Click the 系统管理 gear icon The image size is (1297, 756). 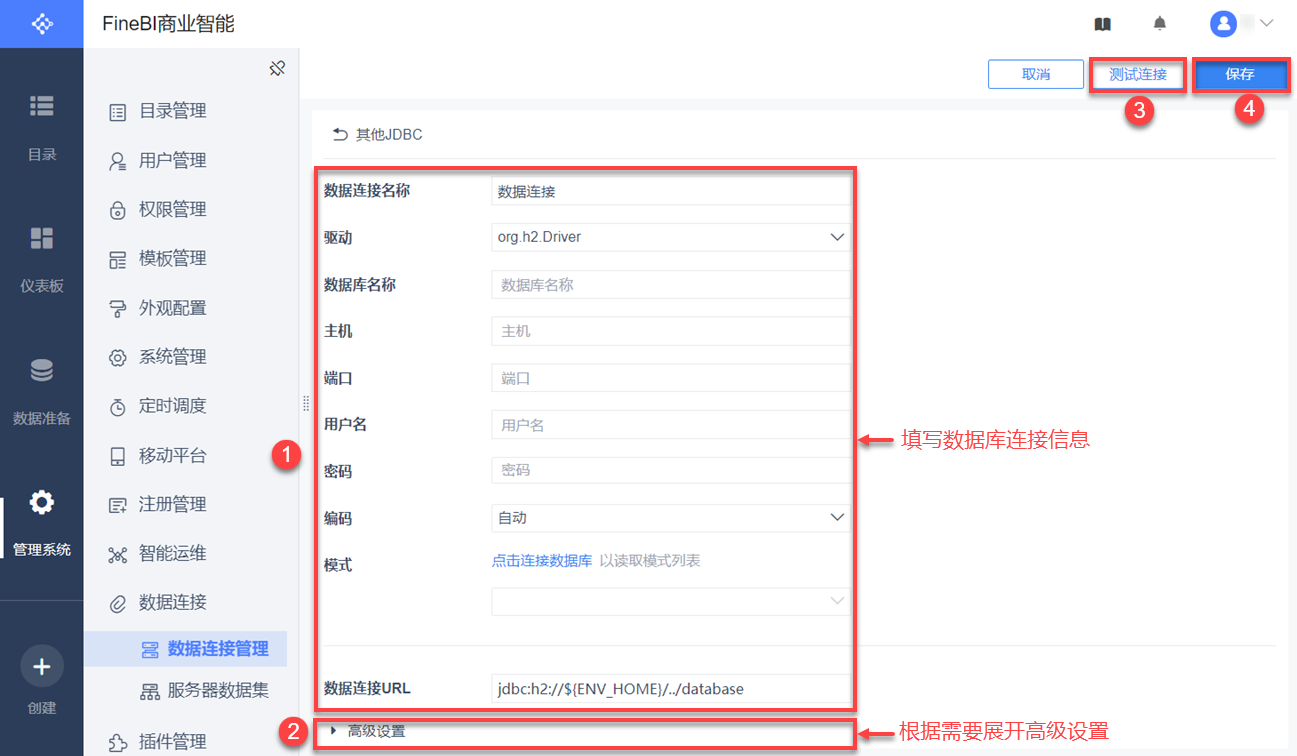[118, 357]
